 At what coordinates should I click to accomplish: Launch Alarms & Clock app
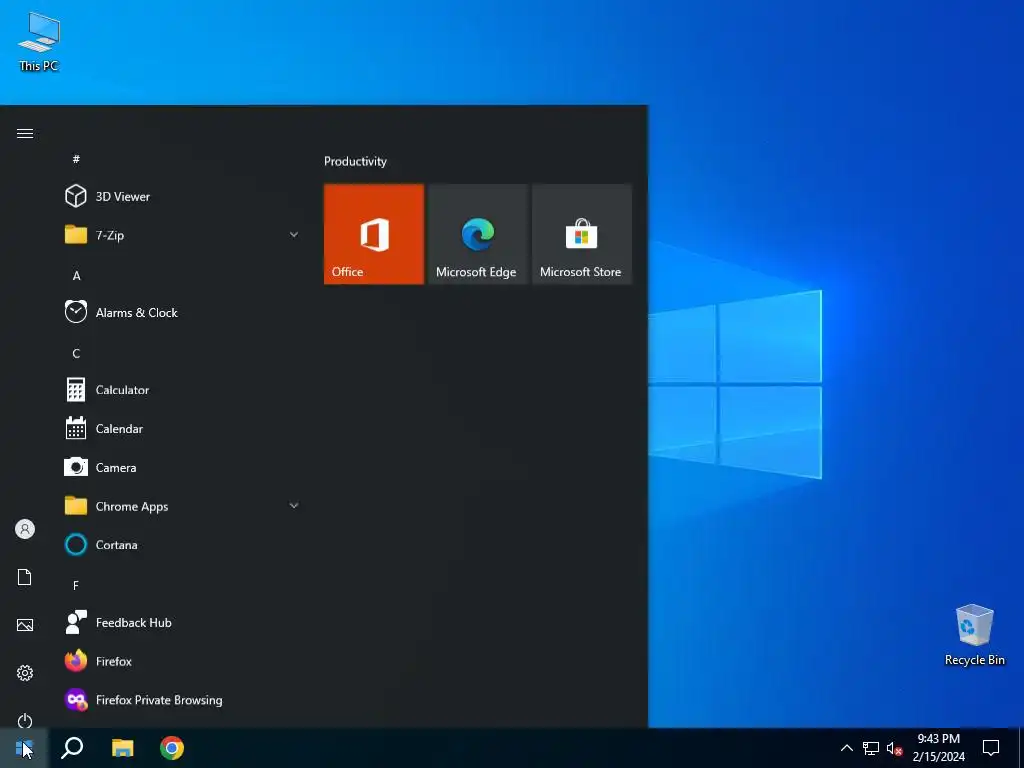click(182, 312)
